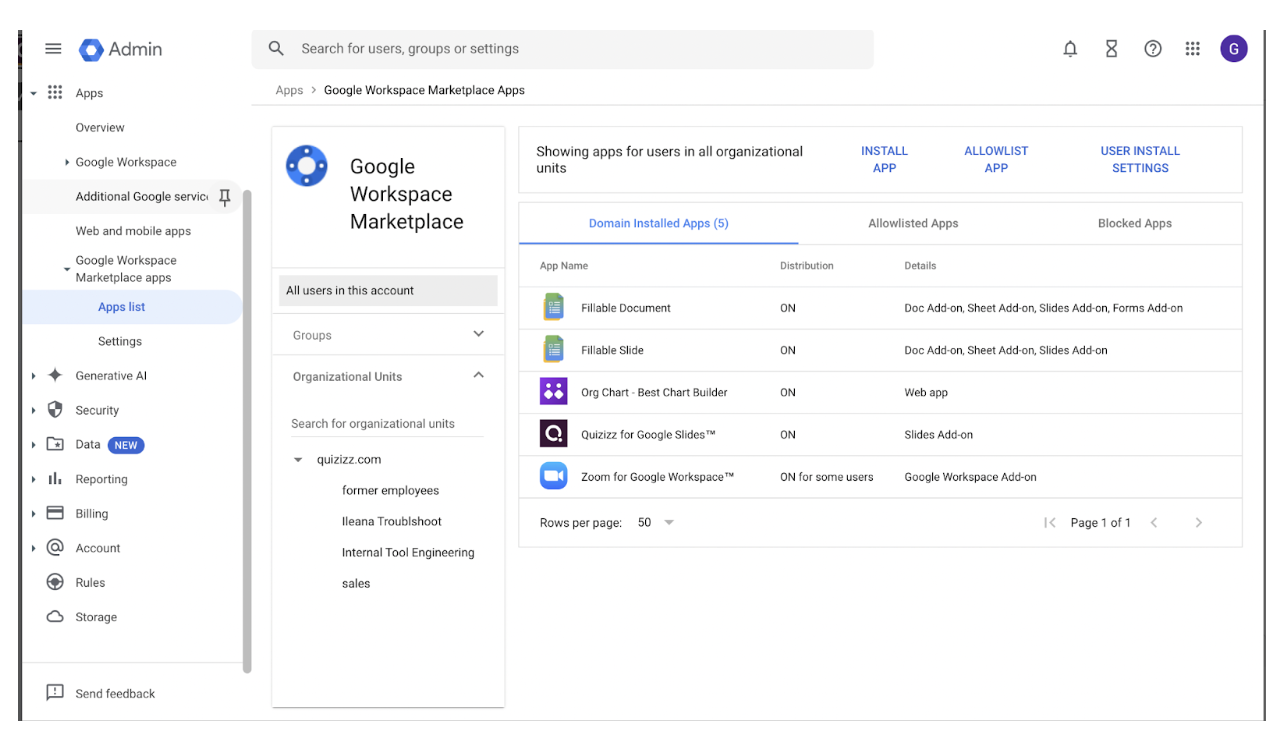Click the Reporting bar chart icon
Viewport: 1284px width, 738px height.
tap(56, 479)
